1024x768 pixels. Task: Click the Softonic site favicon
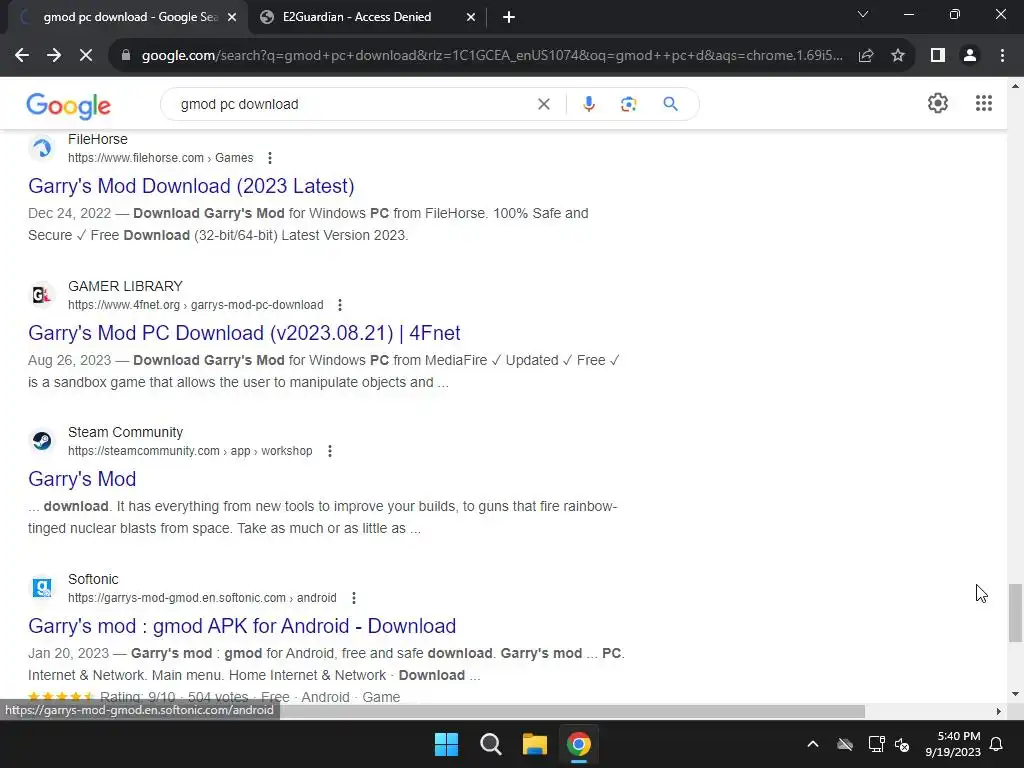[42, 588]
